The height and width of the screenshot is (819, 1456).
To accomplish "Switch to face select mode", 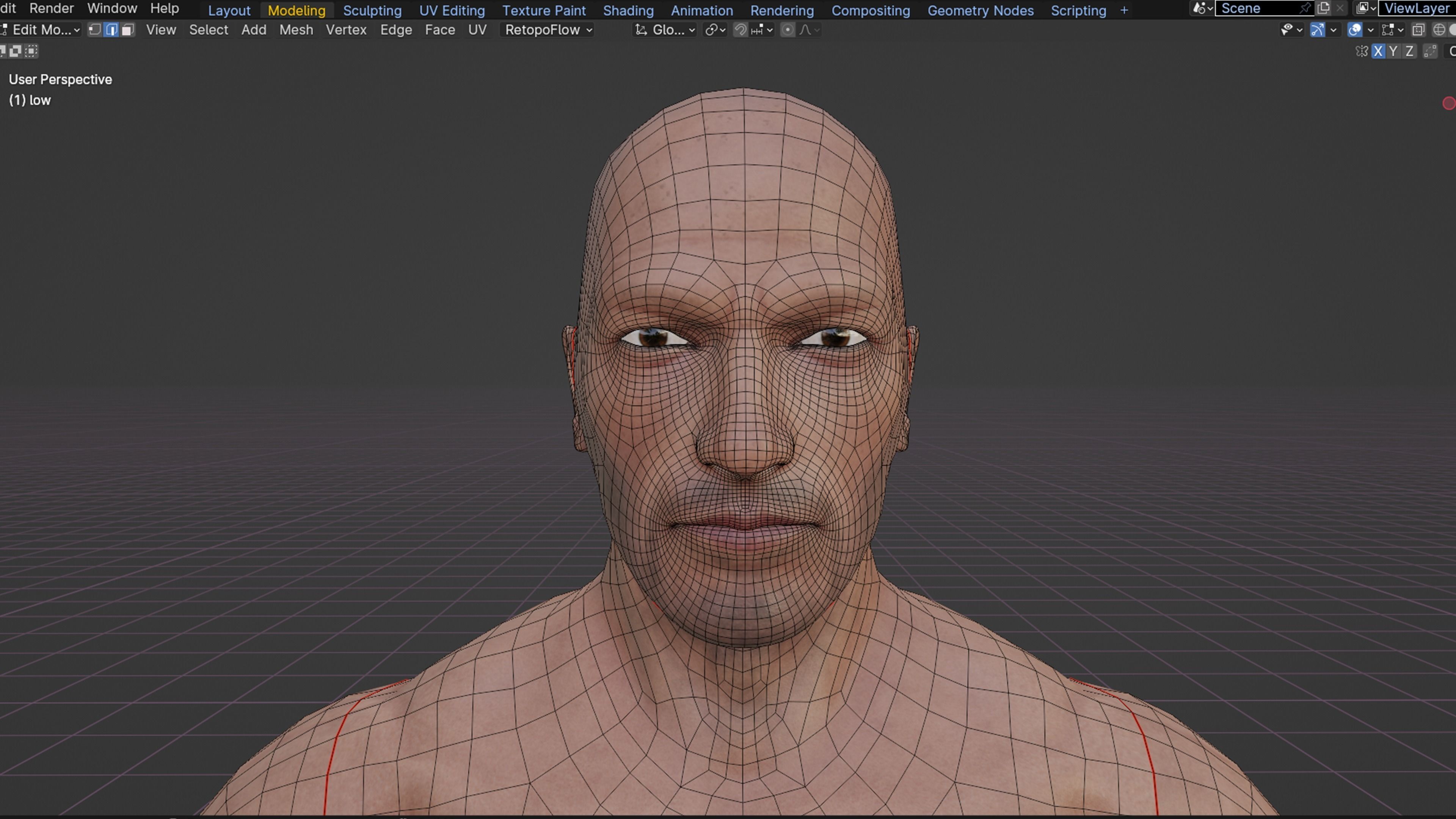I will pyautogui.click(x=128, y=30).
